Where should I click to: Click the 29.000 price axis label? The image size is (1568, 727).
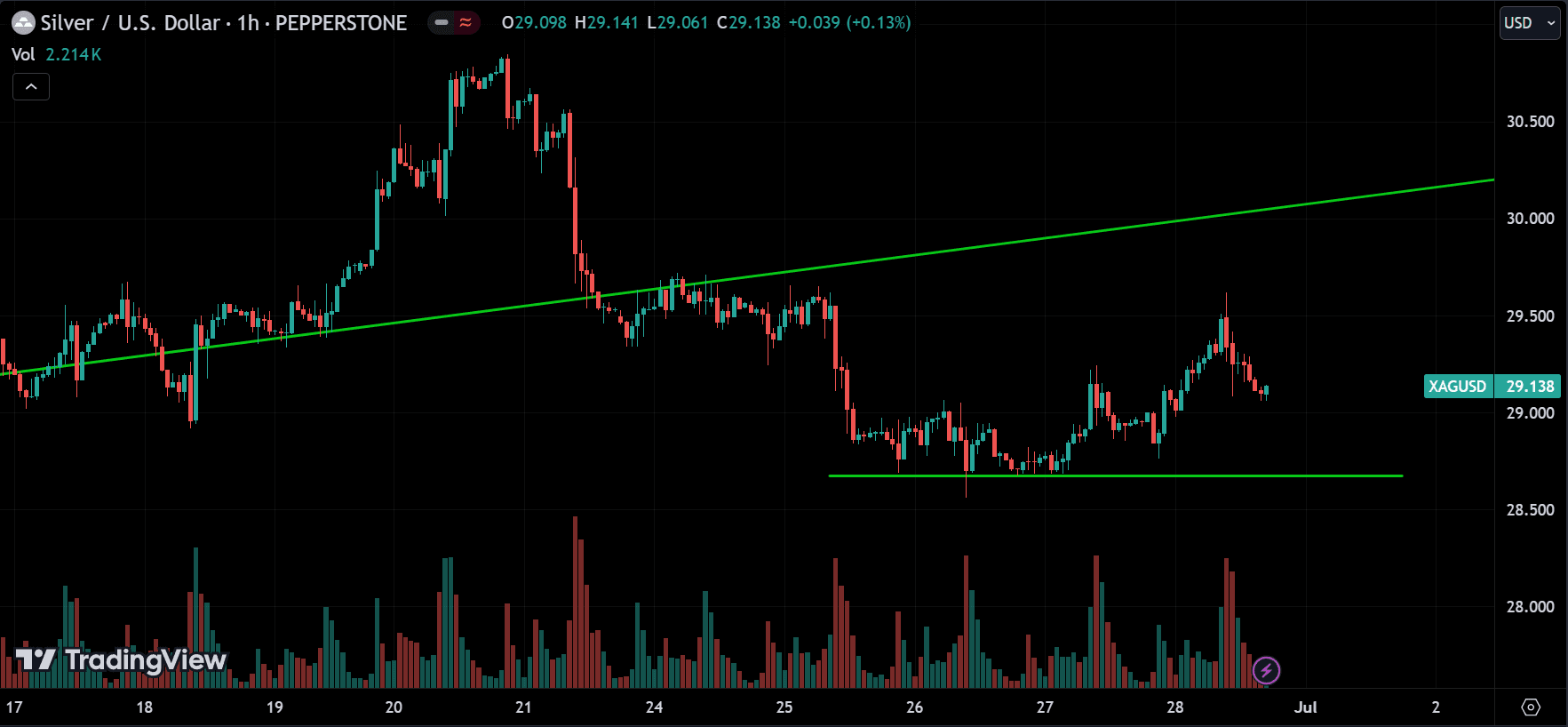1530,413
